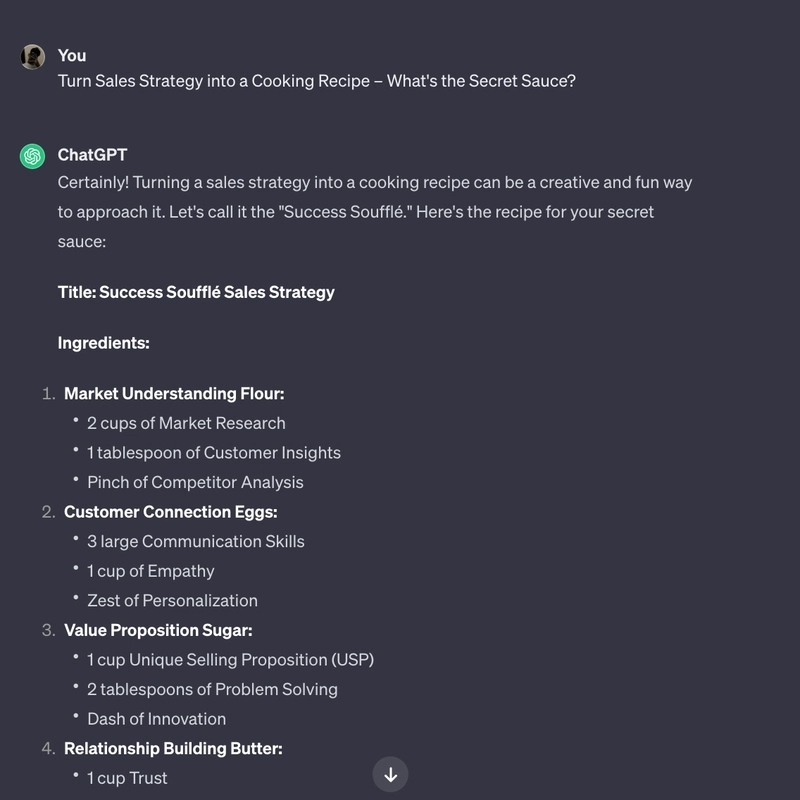Click '1 tablespoon of Customer Insights' bullet
The image size is (800, 800).
point(214,453)
